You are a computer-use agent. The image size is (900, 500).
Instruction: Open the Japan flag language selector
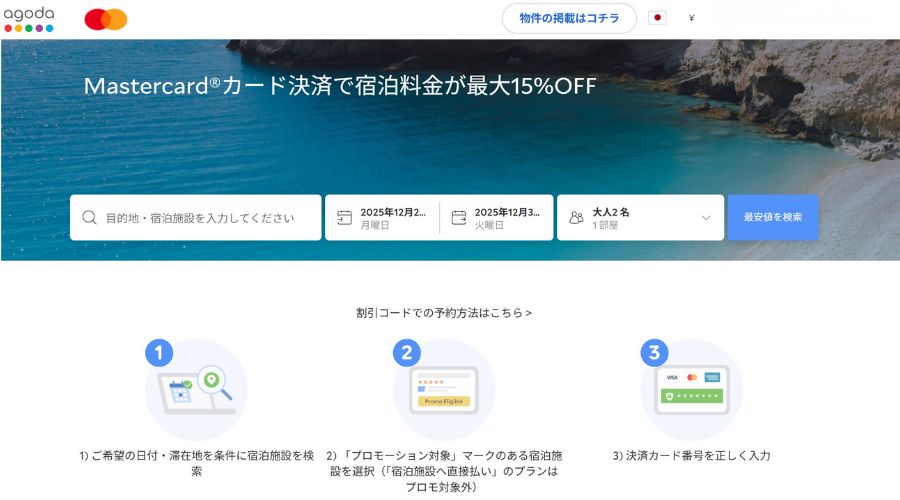657,18
